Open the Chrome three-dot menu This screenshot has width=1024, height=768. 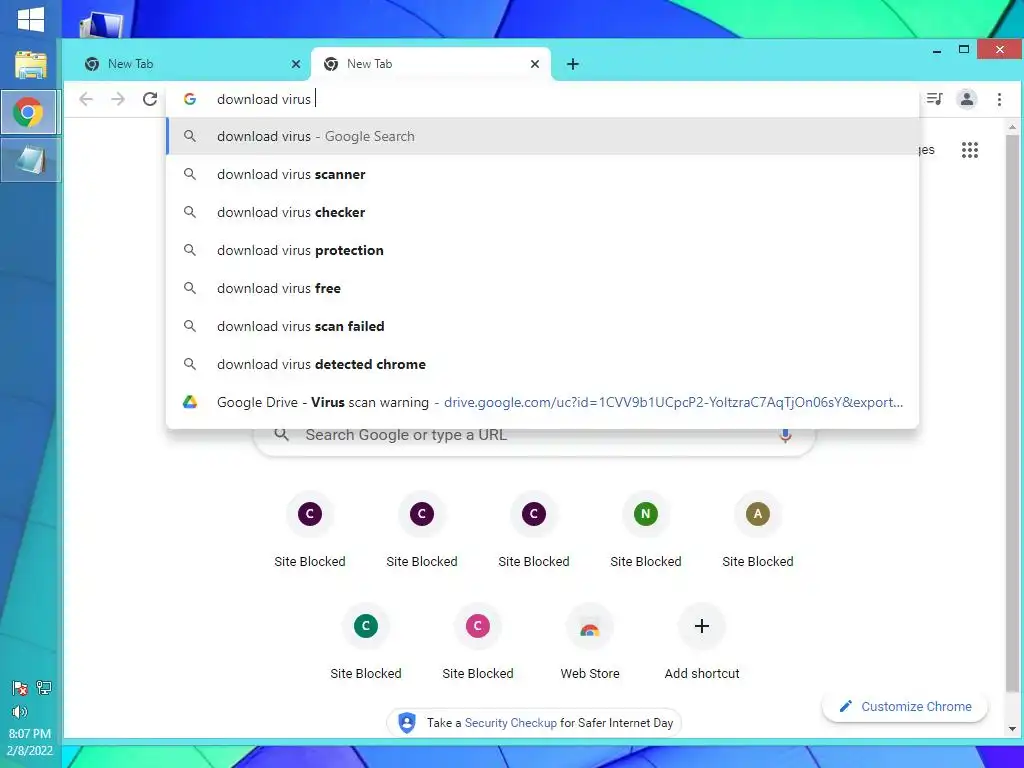[x=999, y=99]
